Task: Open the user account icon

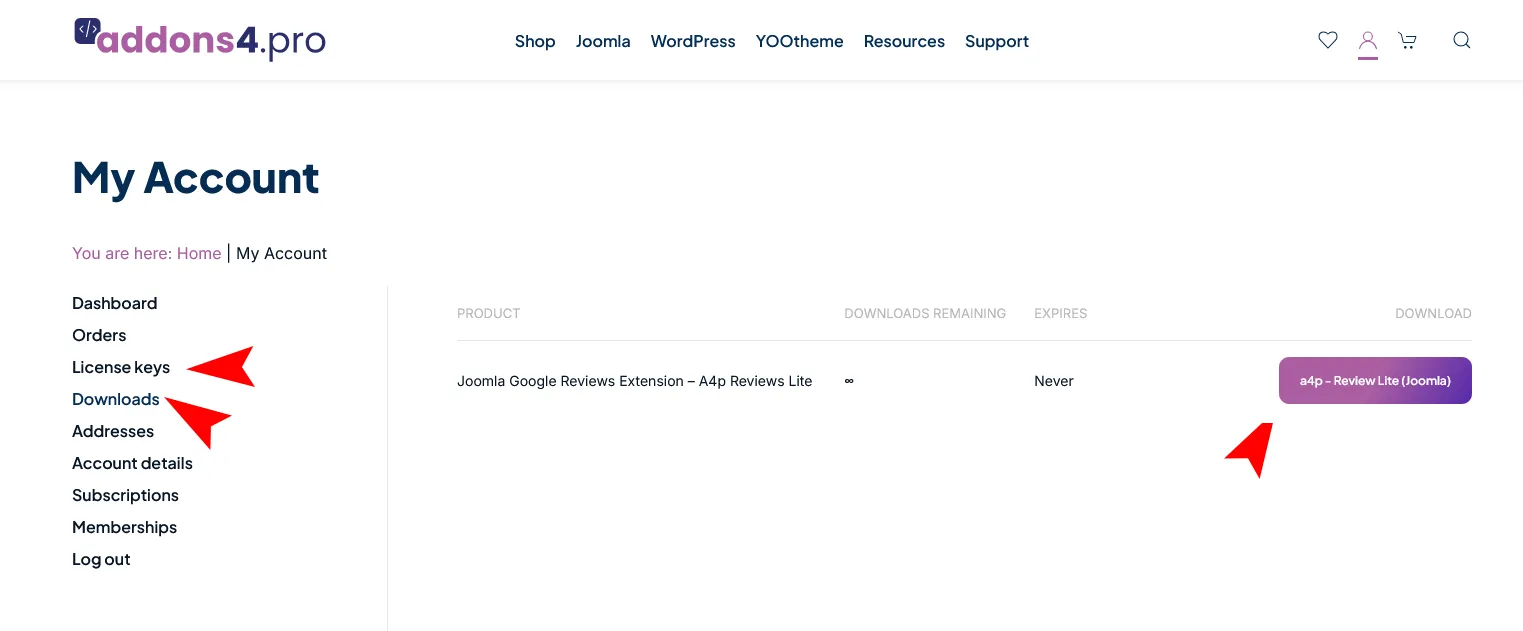Action: [1368, 41]
